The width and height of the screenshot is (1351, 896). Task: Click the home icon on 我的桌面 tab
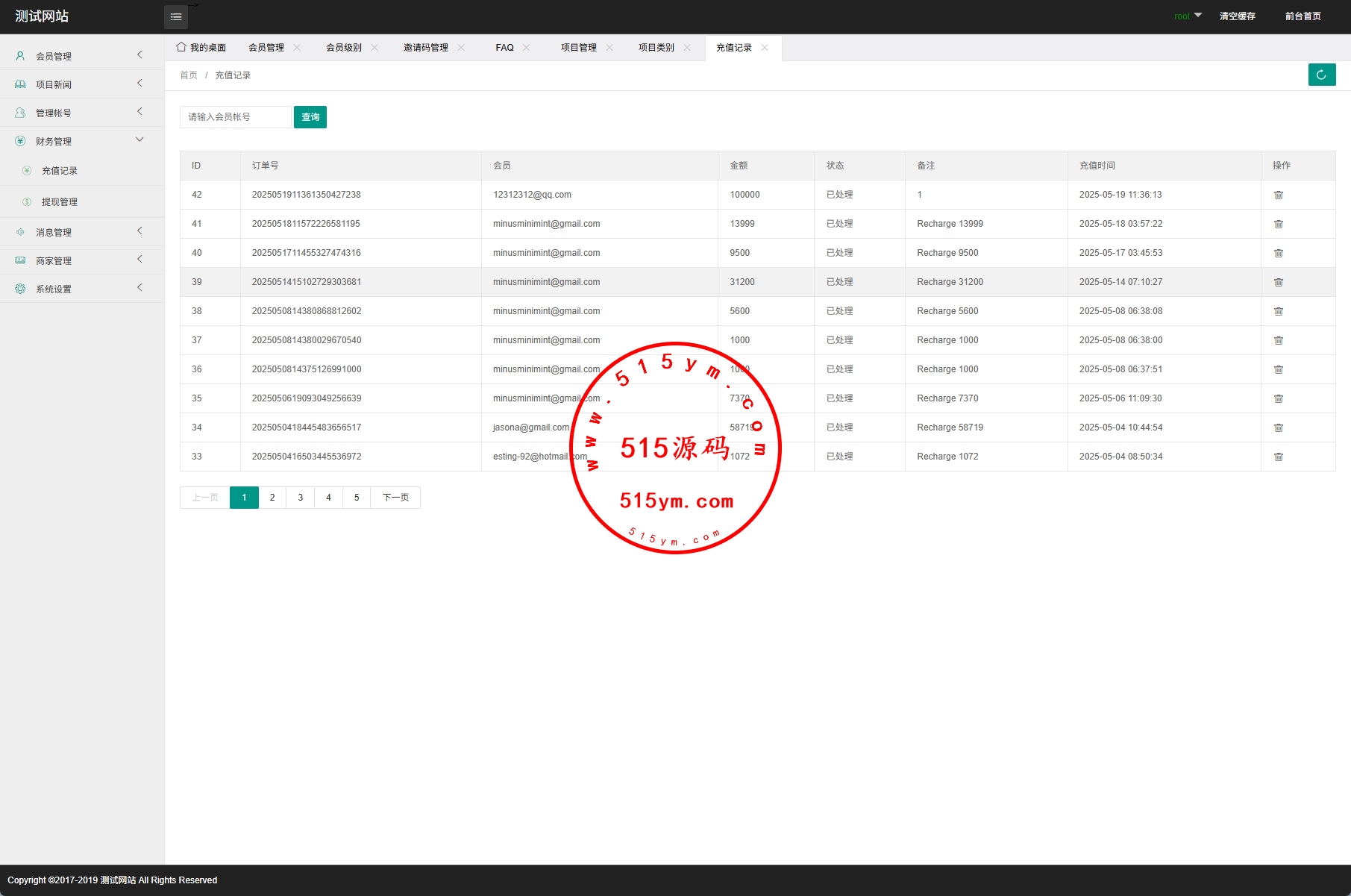[x=181, y=47]
